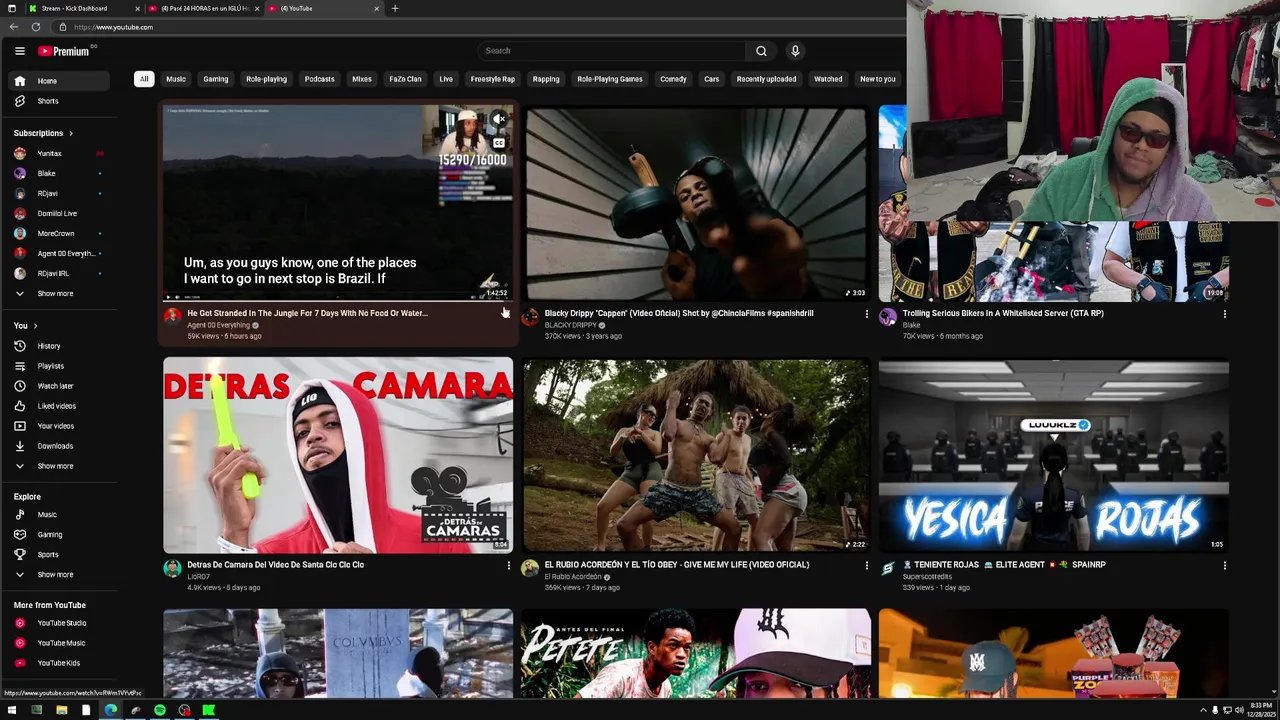
Task: Unmute the jungle video preview
Action: tap(499, 120)
